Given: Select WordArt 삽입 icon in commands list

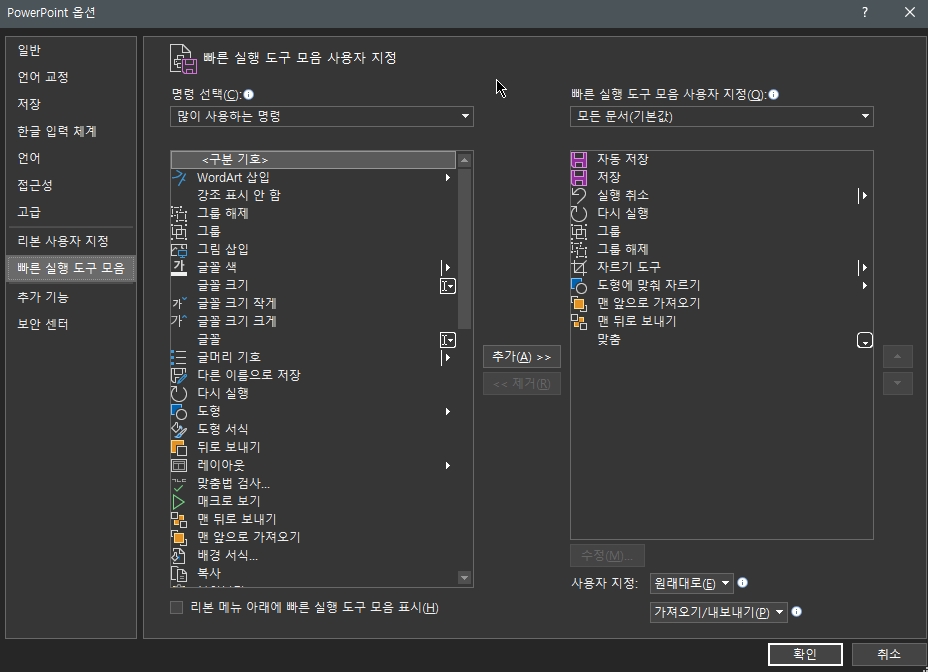Looking at the screenshot, I should (179, 178).
